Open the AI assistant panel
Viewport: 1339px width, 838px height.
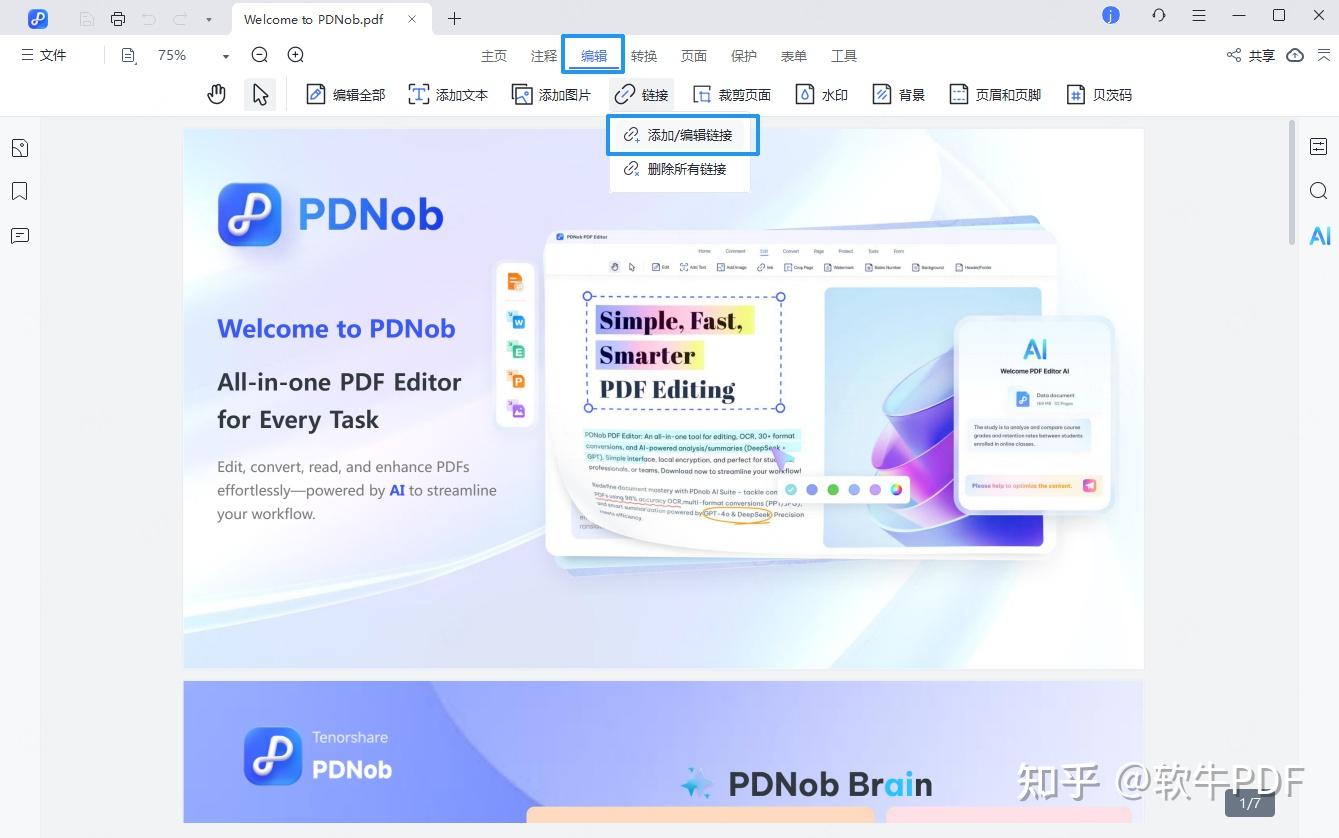coord(1320,236)
